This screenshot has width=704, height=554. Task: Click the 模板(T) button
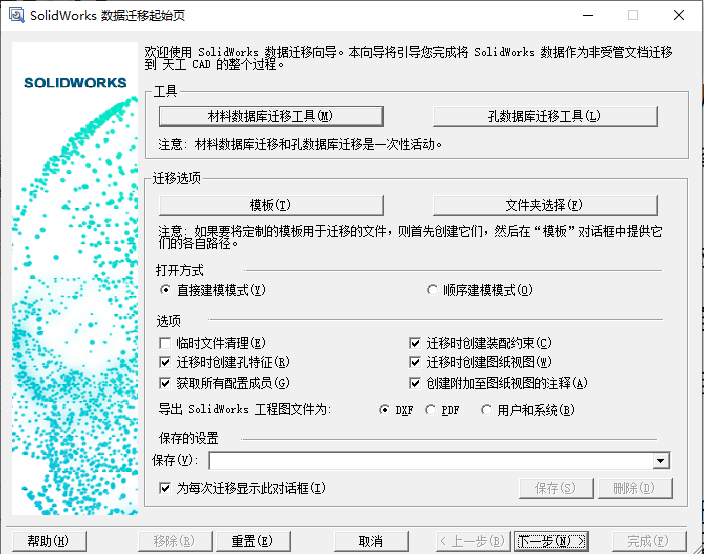(271, 205)
